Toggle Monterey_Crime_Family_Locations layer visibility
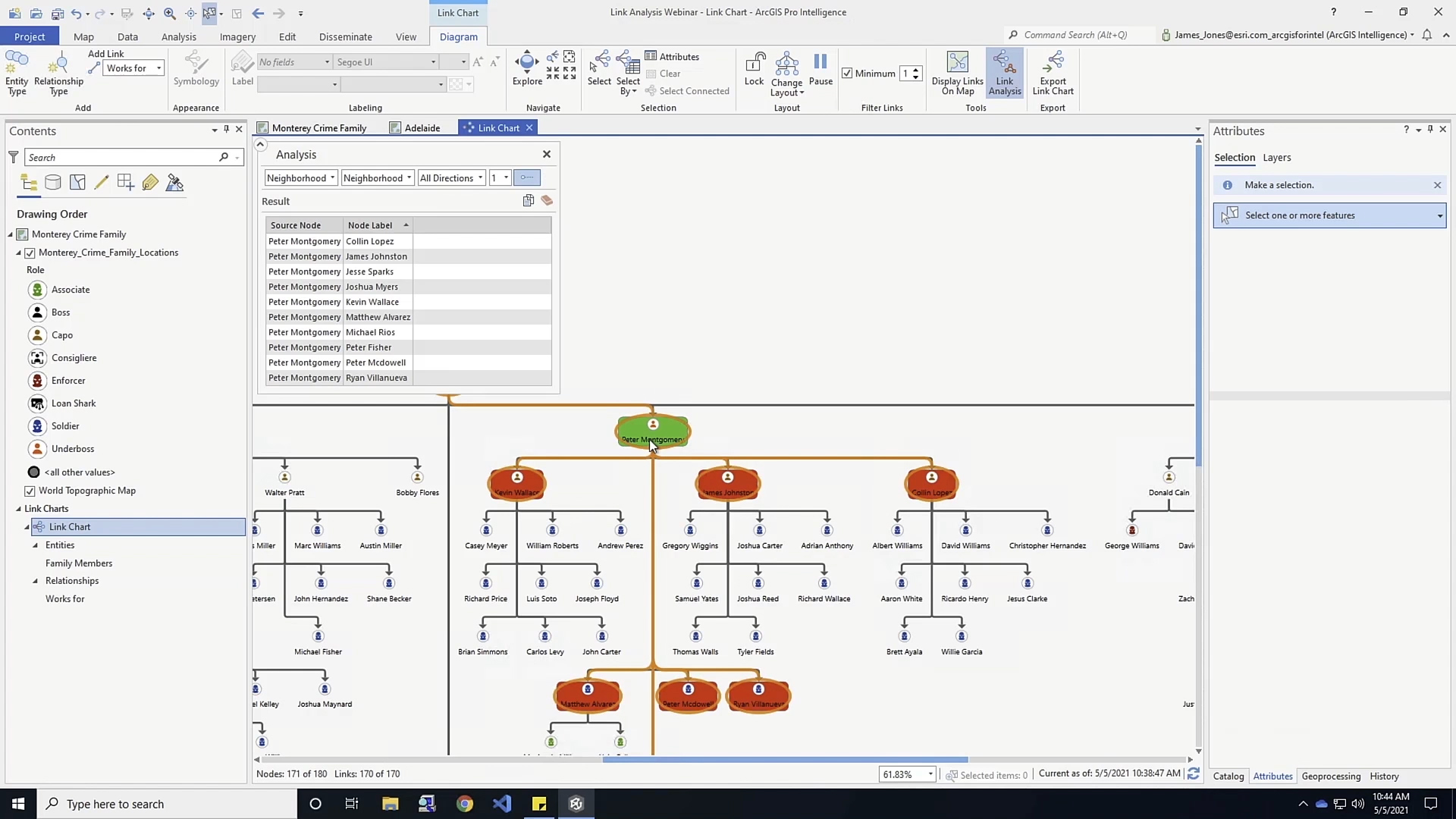Viewport: 1456px width, 819px height. click(30, 253)
